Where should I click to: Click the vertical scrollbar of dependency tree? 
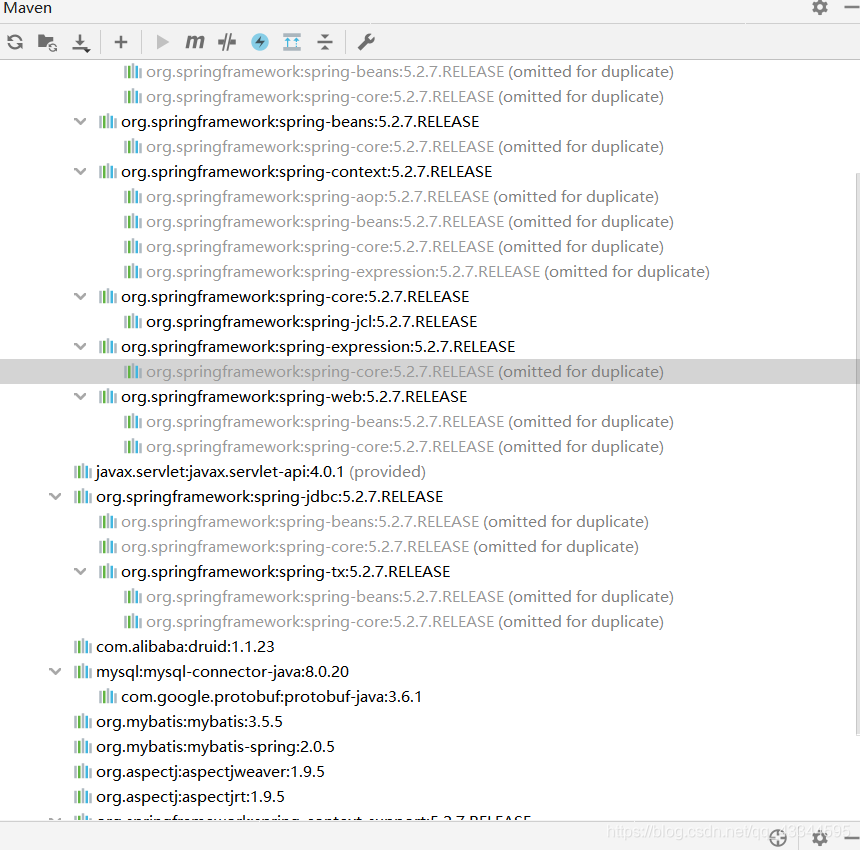coord(857,453)
